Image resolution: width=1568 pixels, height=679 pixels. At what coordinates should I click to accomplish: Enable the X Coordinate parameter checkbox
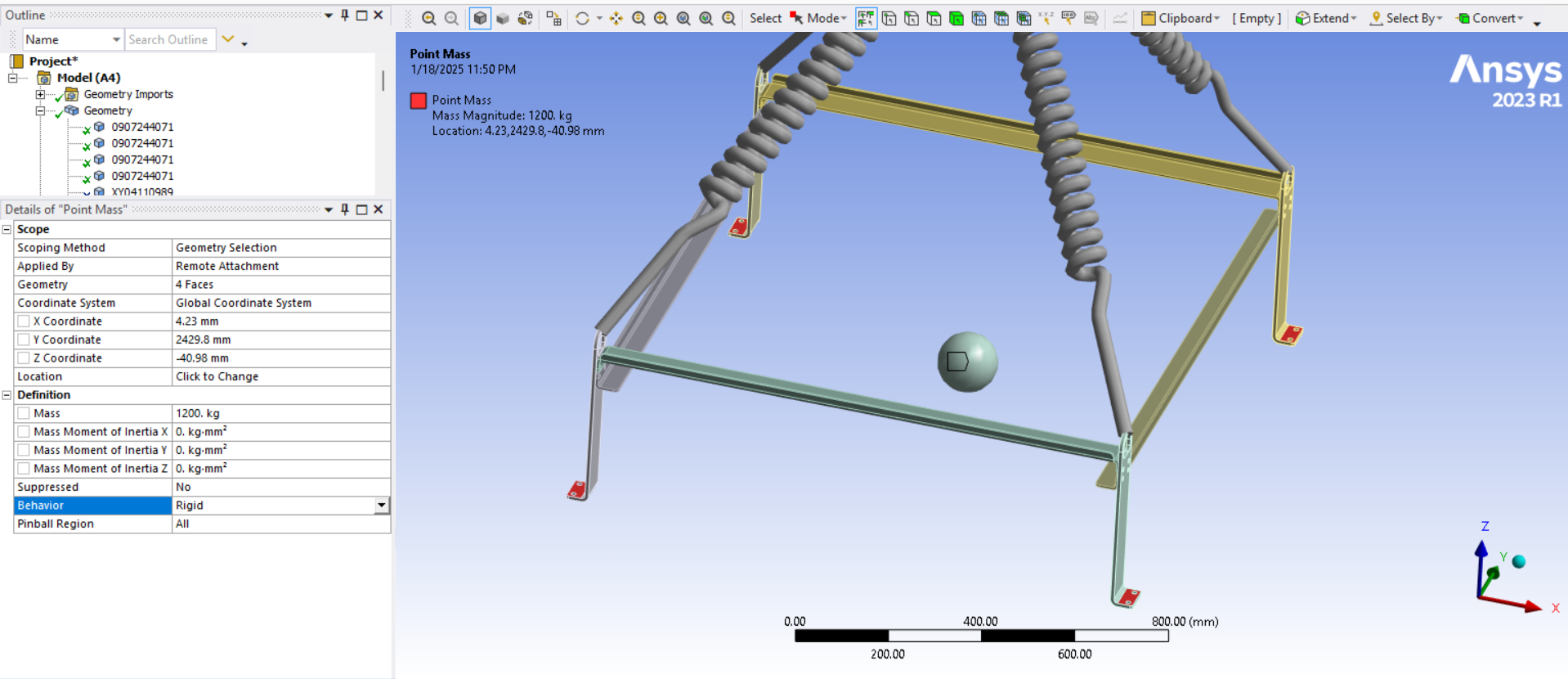tap(25, 322)
